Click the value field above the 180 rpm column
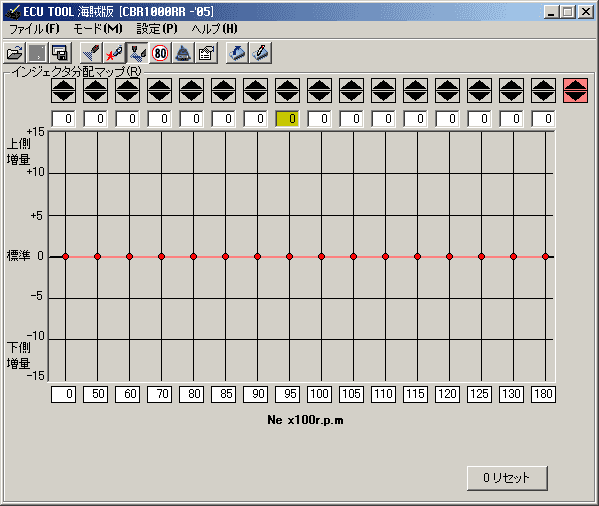 544,119
